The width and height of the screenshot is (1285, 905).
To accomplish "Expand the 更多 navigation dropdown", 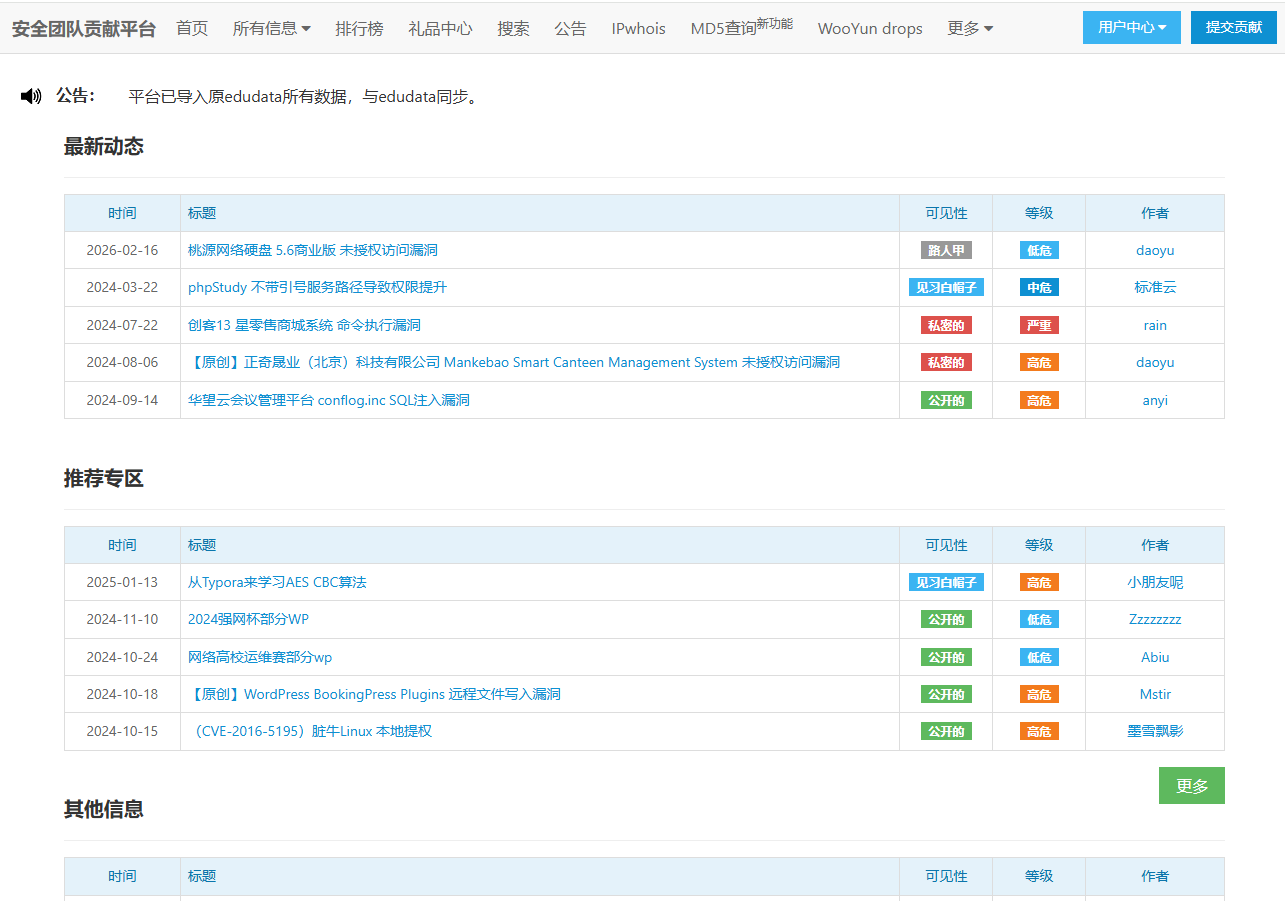I will 970,28.
